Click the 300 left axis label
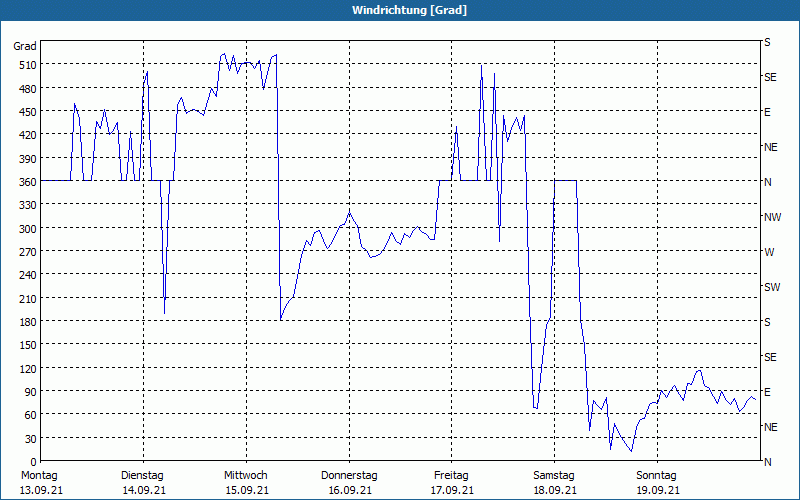Viewport: 800px width, 500px height. pyautogui.click(x=28, y=229)
